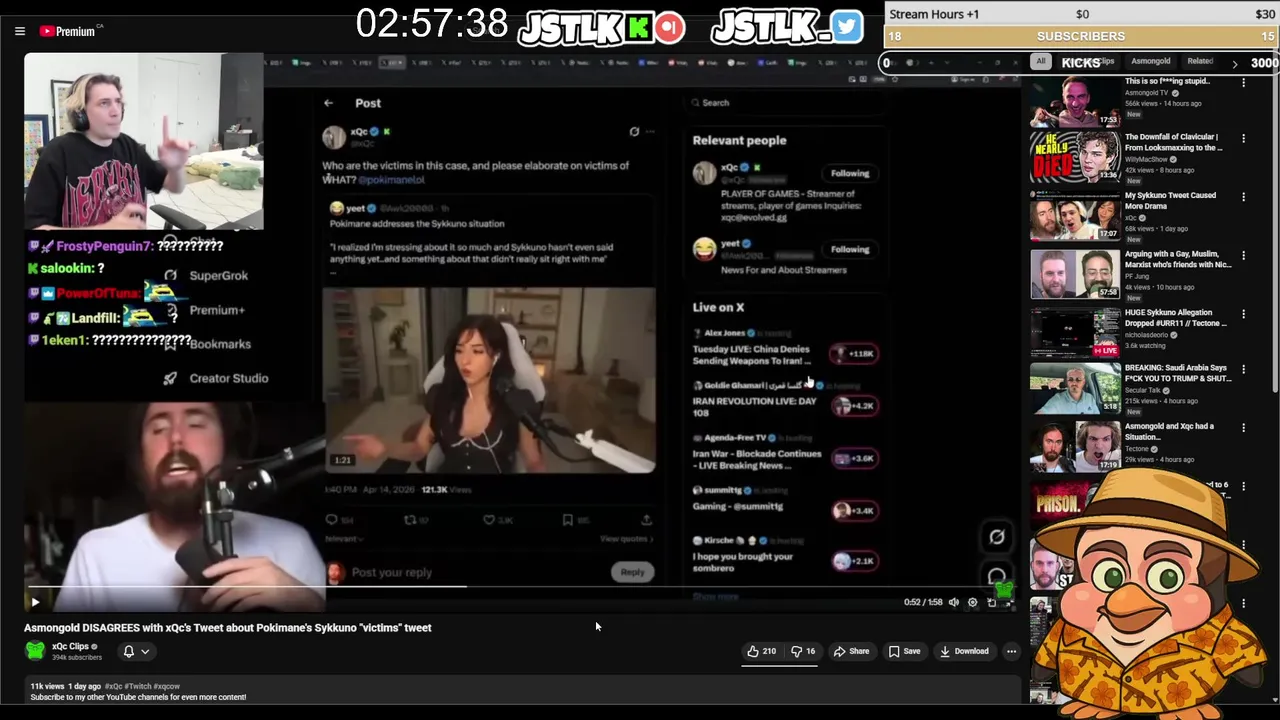Click Following button next to yeet

850,249
